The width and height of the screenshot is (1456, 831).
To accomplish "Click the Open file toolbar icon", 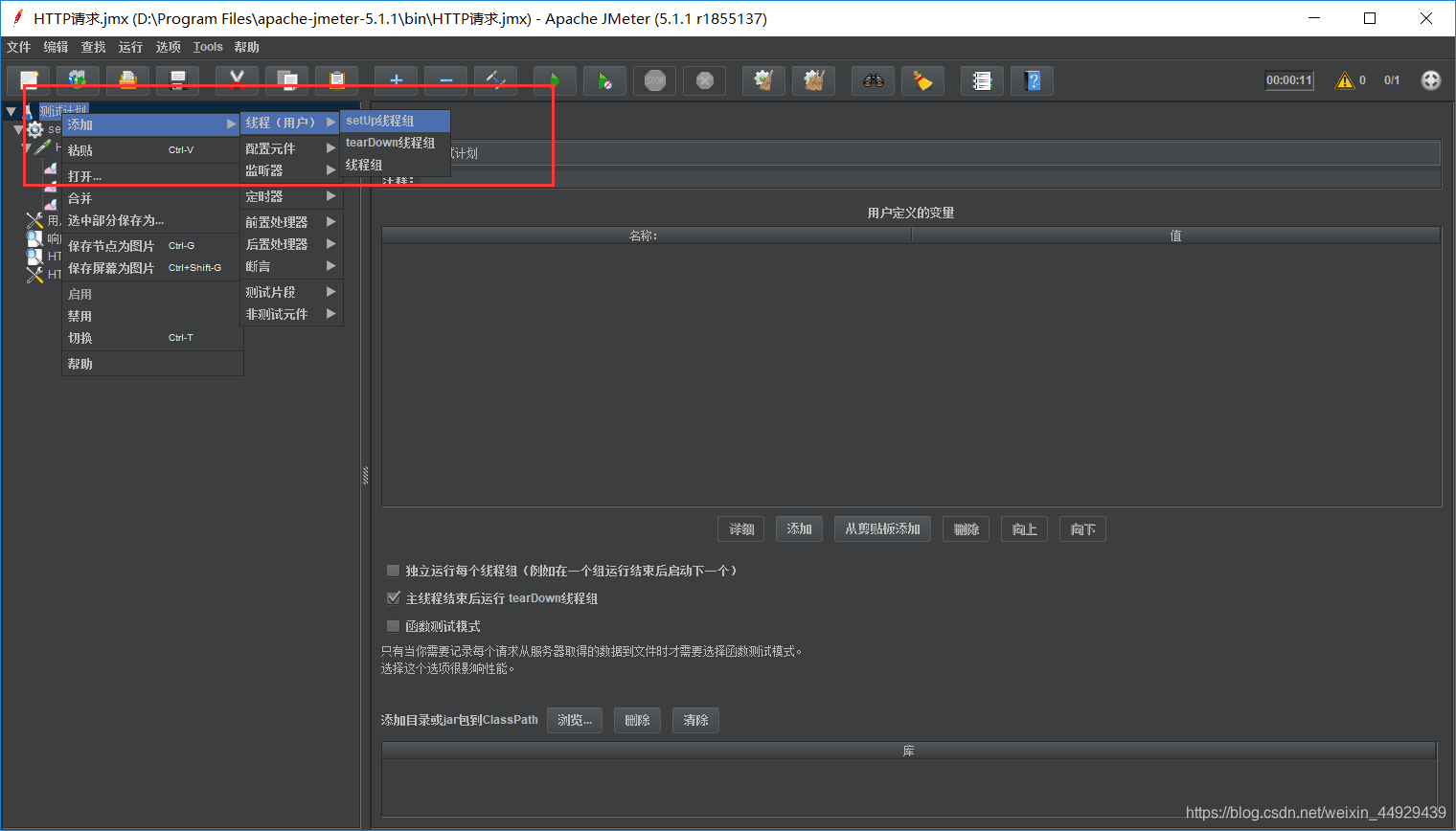I will tap(127, 80).
